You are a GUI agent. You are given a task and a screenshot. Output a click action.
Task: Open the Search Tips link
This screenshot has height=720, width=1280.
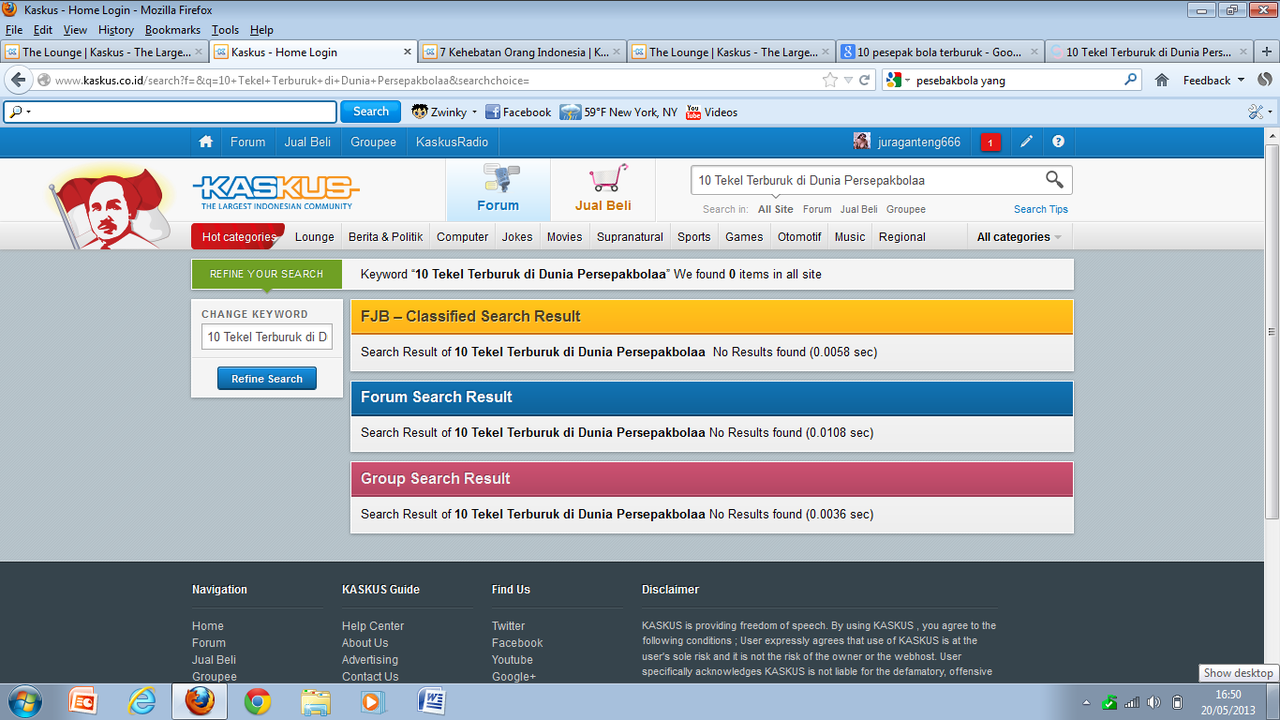[1041, 209]
